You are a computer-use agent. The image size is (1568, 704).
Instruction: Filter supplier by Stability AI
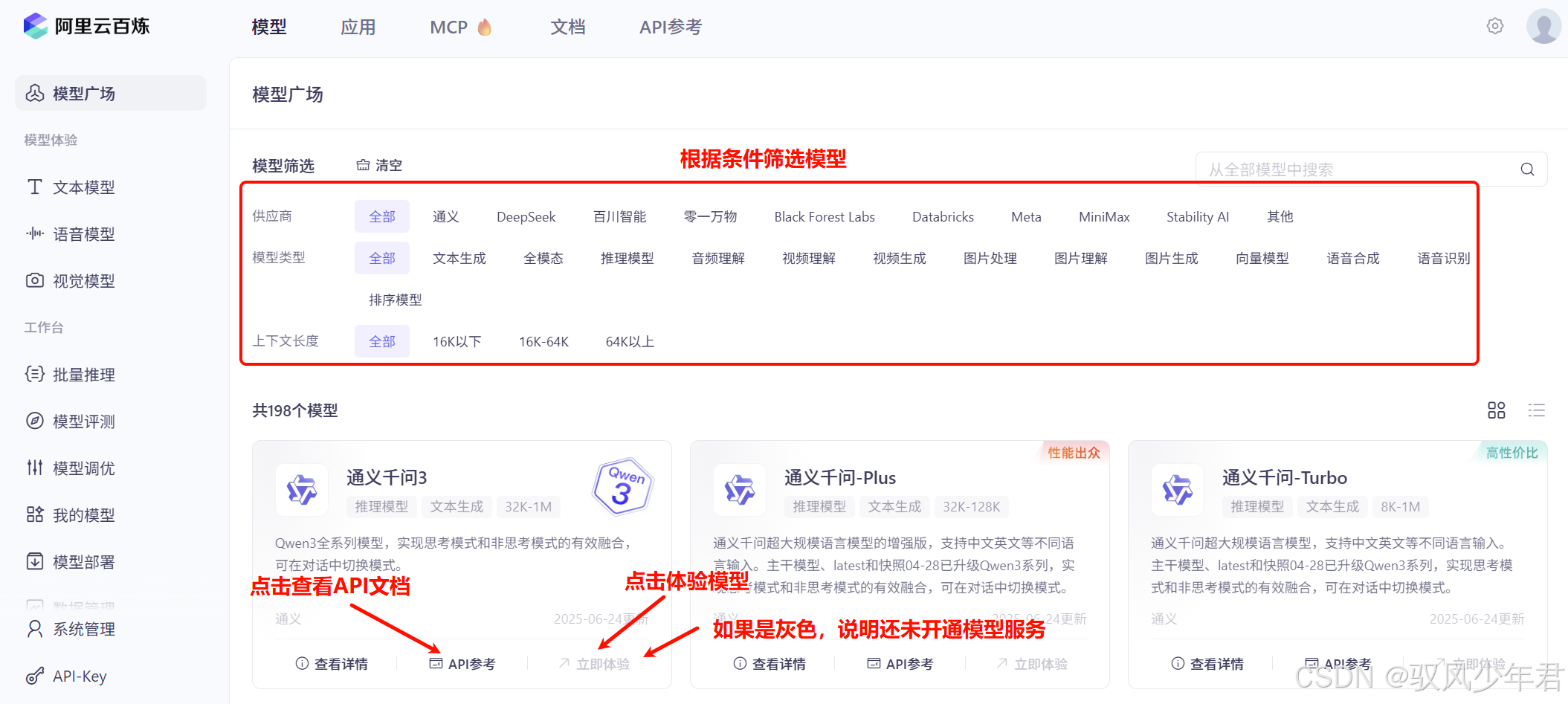1198,216
